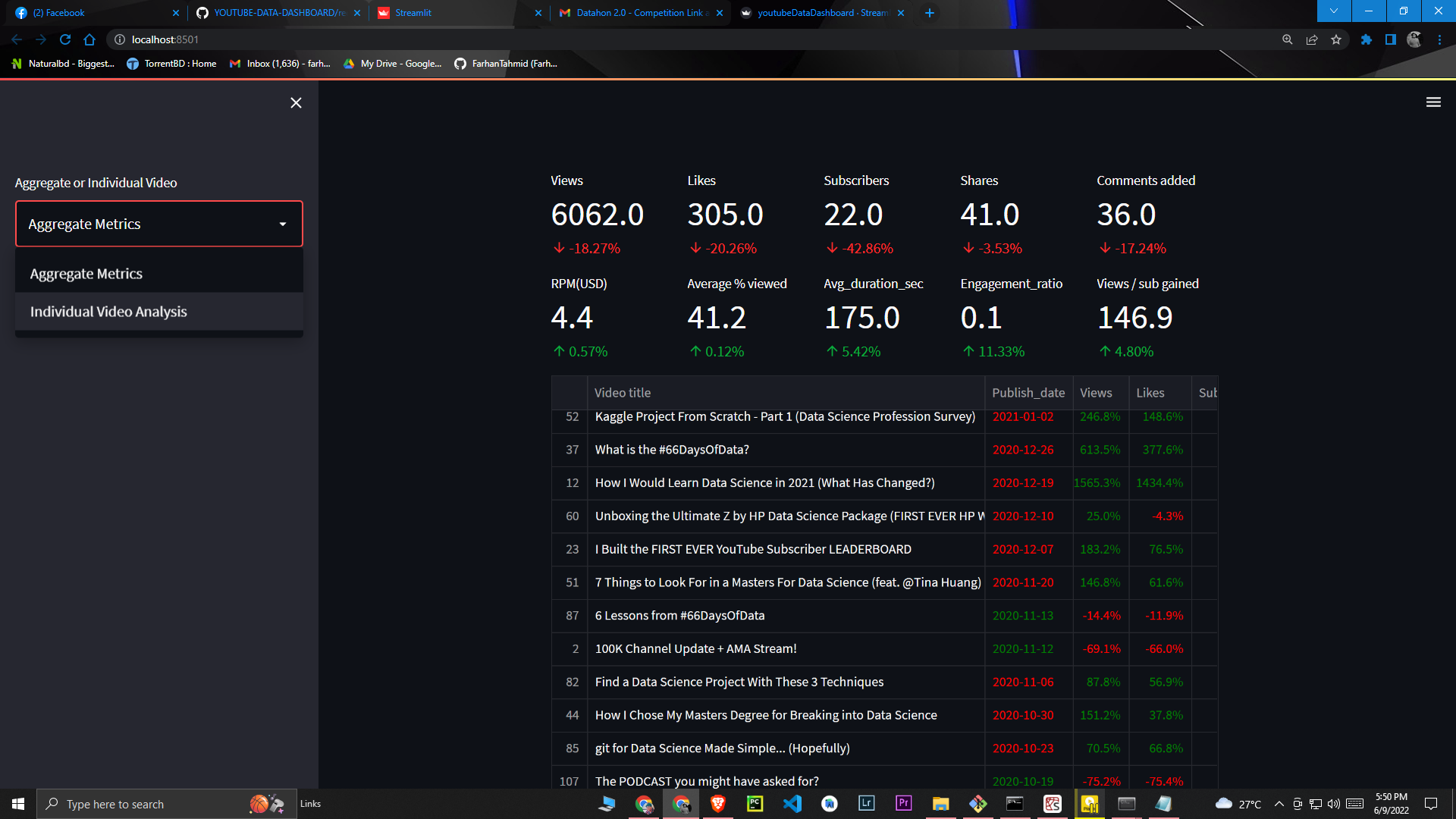Open Chrome's three-dot menu

[x=1439, y=39]
